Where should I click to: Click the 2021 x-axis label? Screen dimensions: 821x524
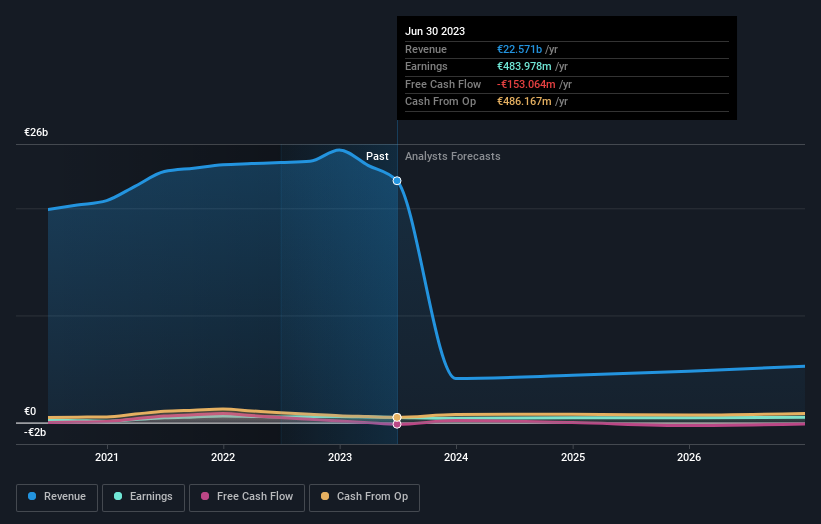[x=107, y=457]
